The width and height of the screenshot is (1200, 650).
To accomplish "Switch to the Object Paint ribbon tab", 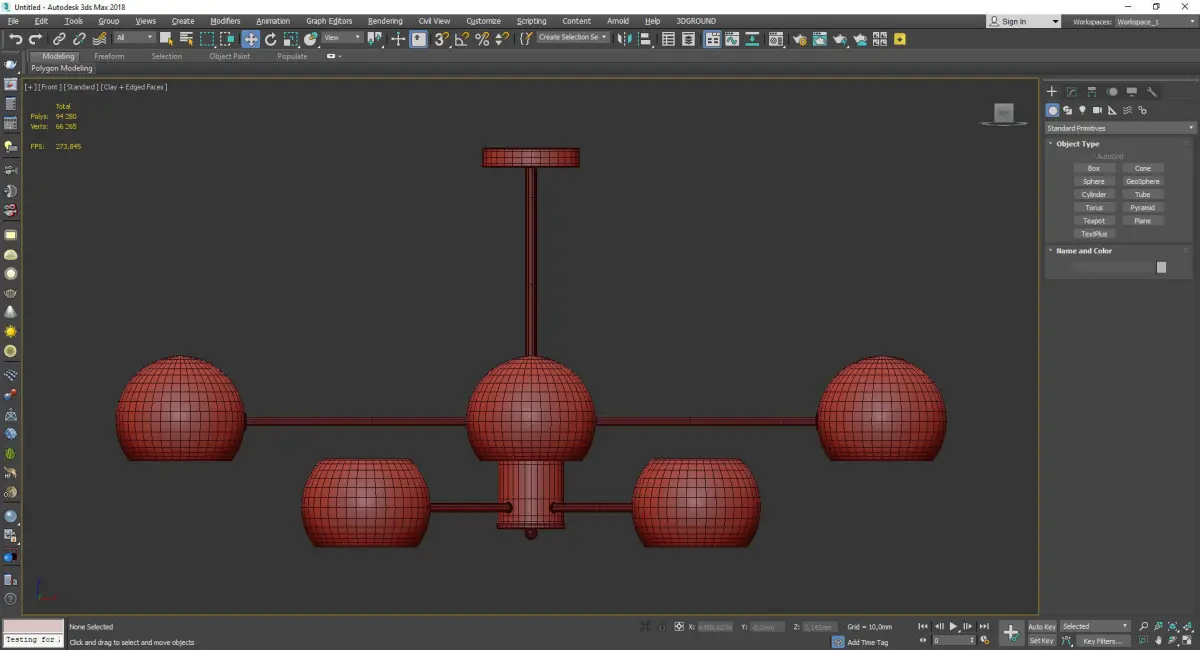I will (x=230, y=56).
